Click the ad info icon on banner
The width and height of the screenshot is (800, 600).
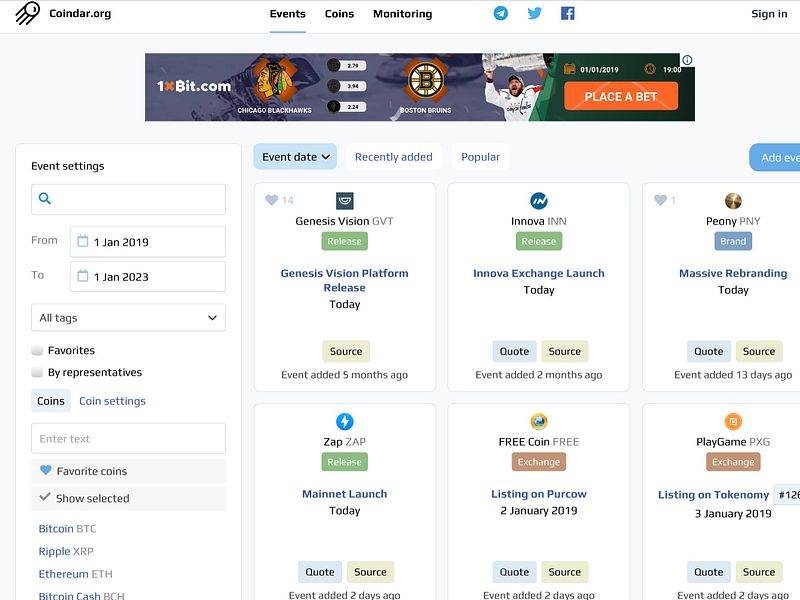(x=687, y=60)
